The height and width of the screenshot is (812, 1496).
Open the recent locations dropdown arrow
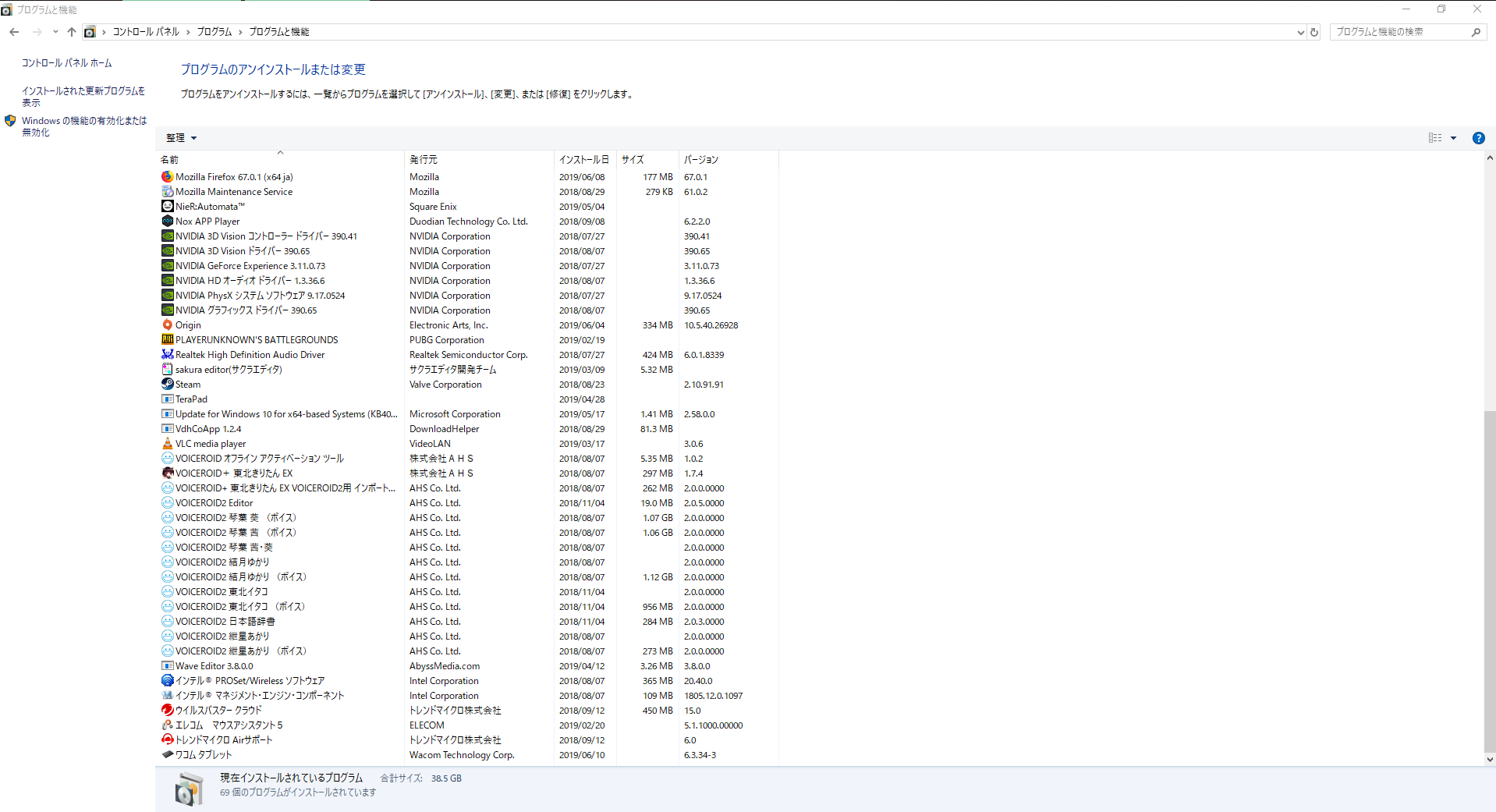coord(55,32)
